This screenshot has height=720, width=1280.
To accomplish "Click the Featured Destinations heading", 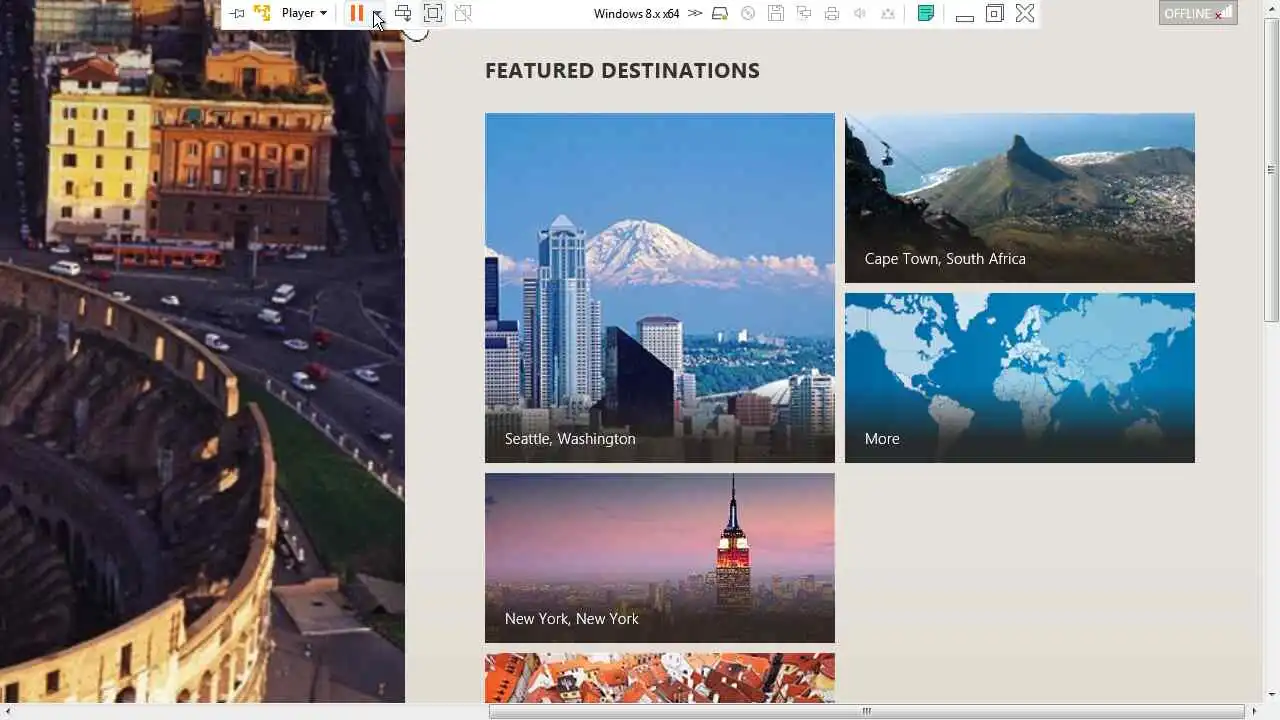I will [622, 71].
